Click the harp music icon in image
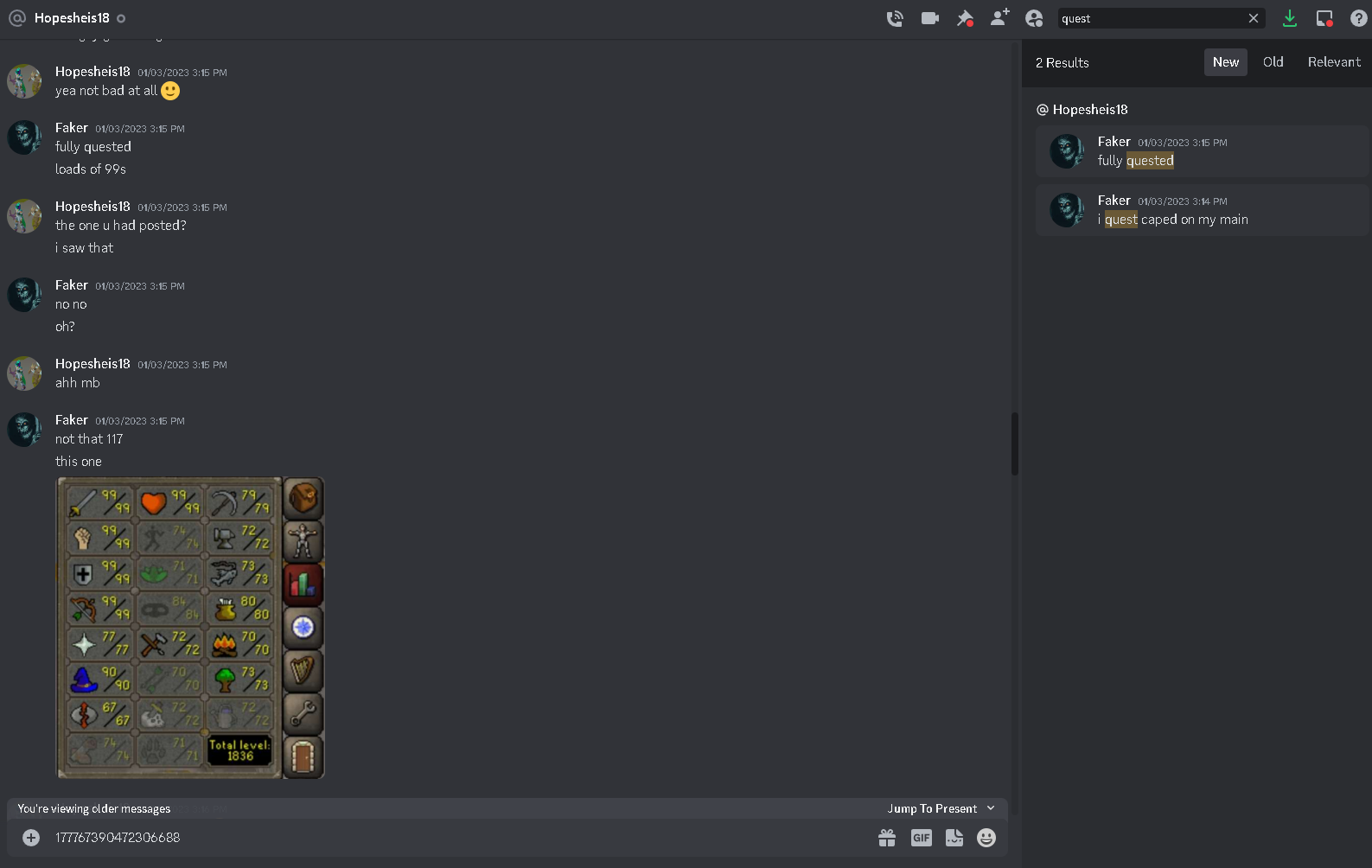Screen dimensions: 1372x868 click(303, 671)
